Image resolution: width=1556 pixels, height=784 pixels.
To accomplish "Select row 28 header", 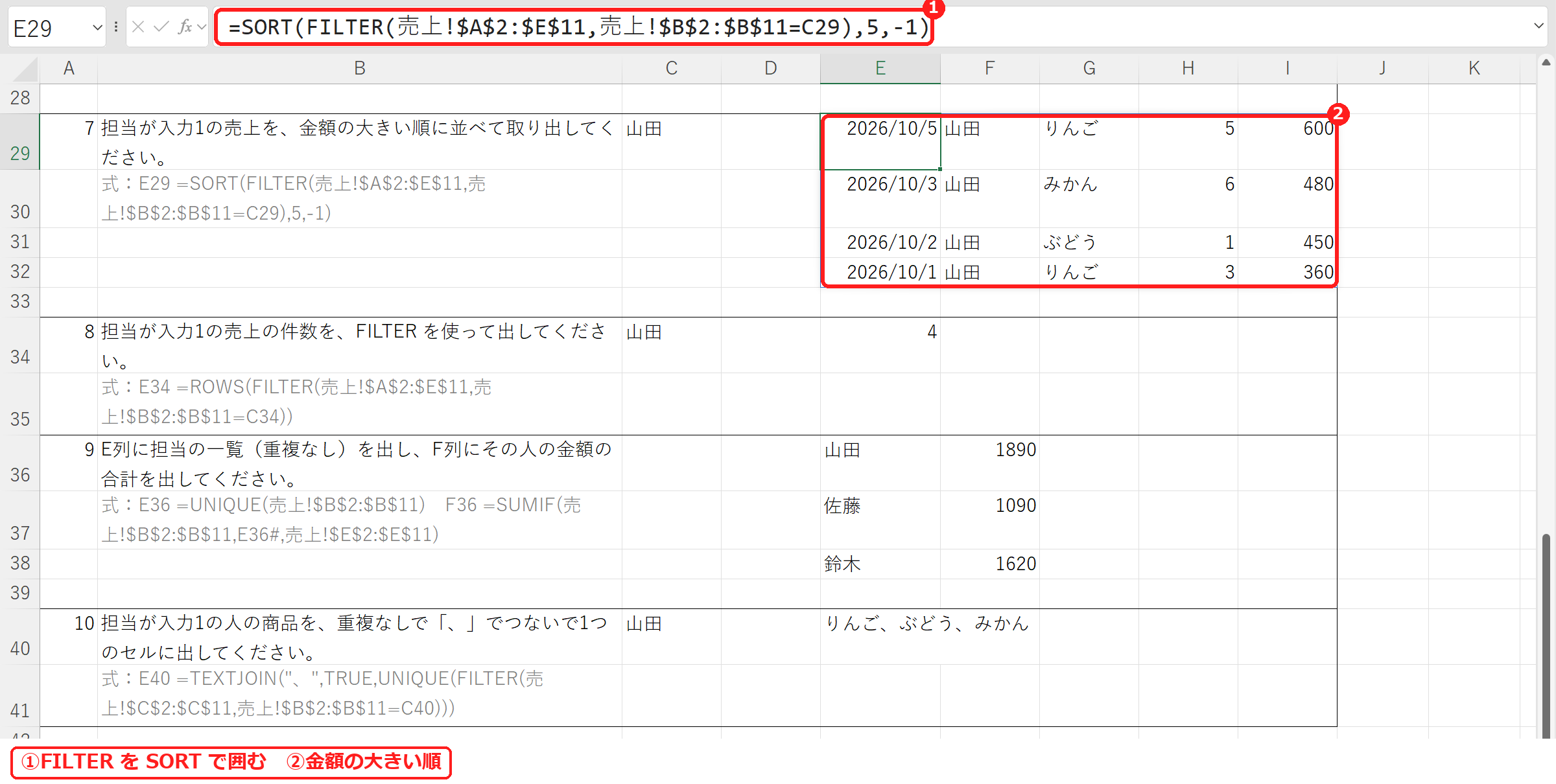I will click(x=20, y=98).
